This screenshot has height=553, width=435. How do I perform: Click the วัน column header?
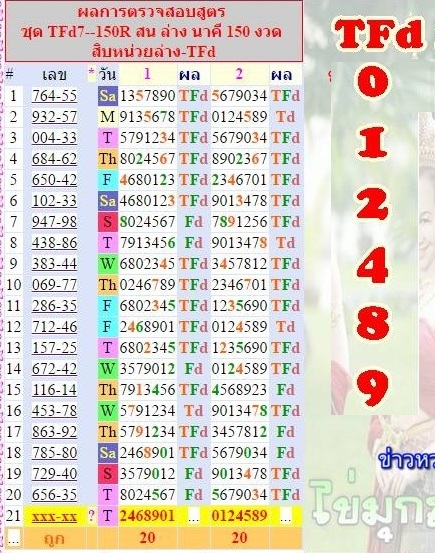(x=107, y=74)
